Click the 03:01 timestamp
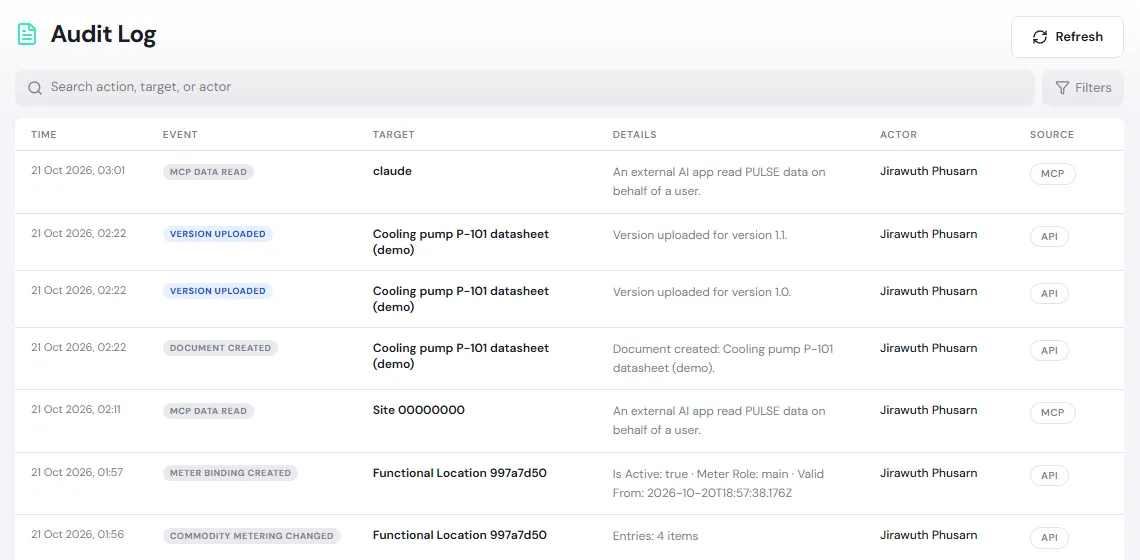This screenshot has width=1140, height=560. [x=78, y=171]
